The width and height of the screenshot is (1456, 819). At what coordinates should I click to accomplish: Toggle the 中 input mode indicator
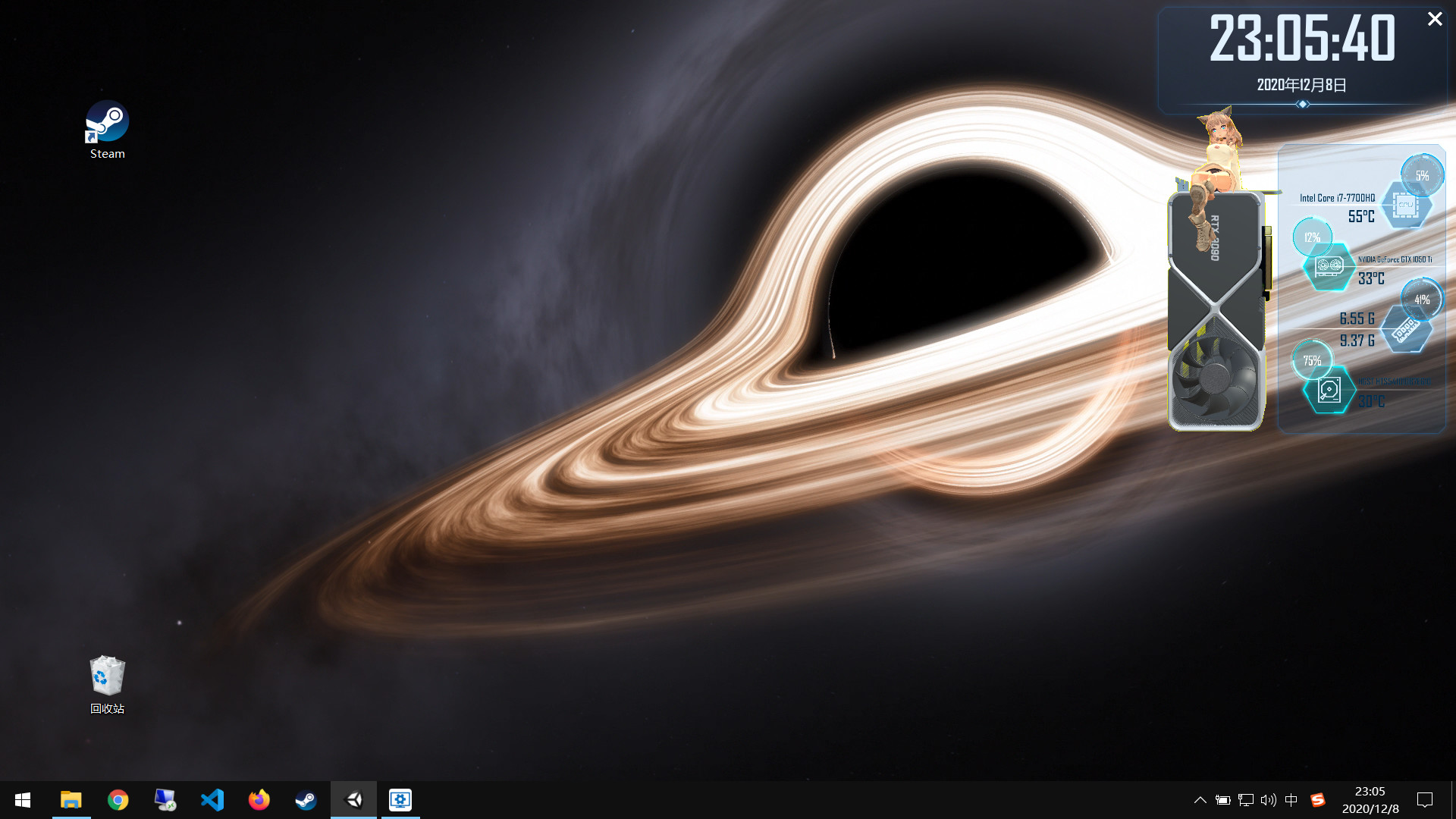click(1291, 800)
